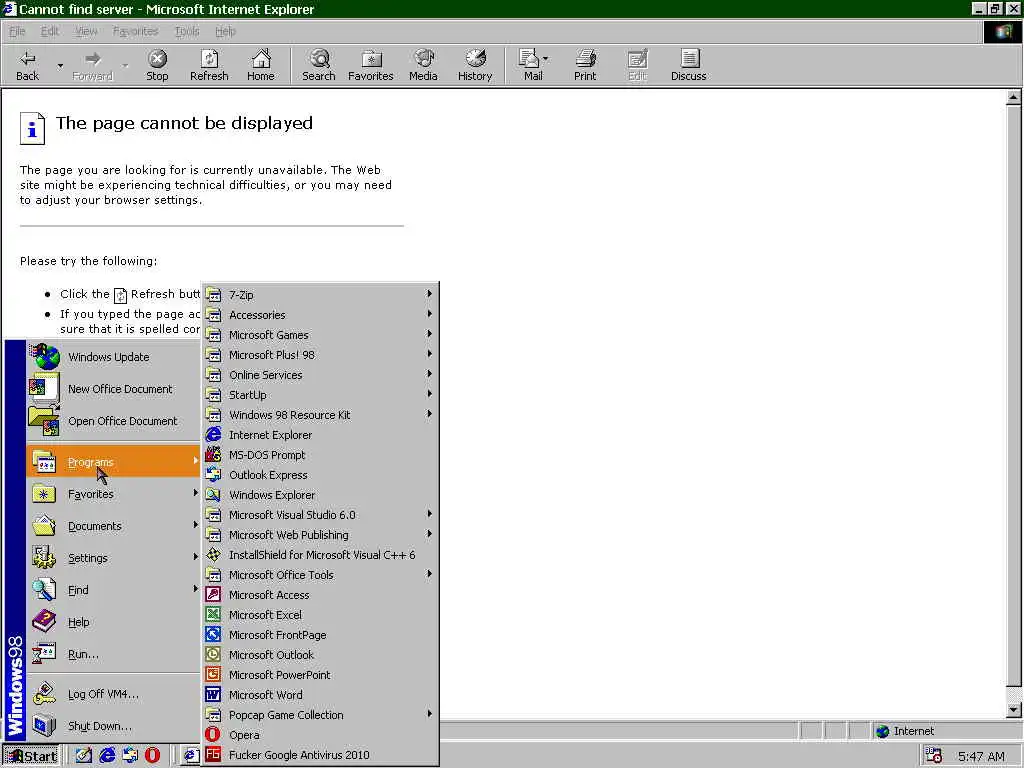Click the Stop toolbar icon
Screen dimensions: 1024x768
157,65
